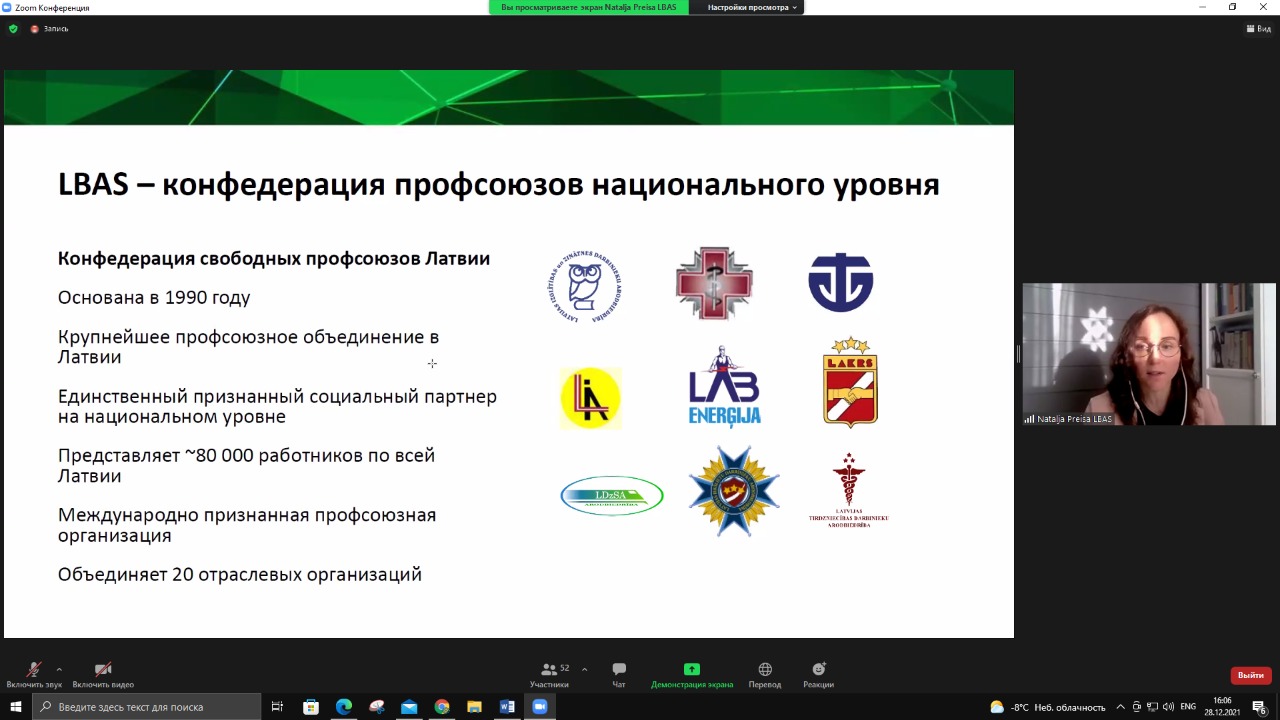Image resolution: width=1280 pixels, height=720 pixels.
Task: Click the blue circular JT union logo
Action: pos(840,282)
